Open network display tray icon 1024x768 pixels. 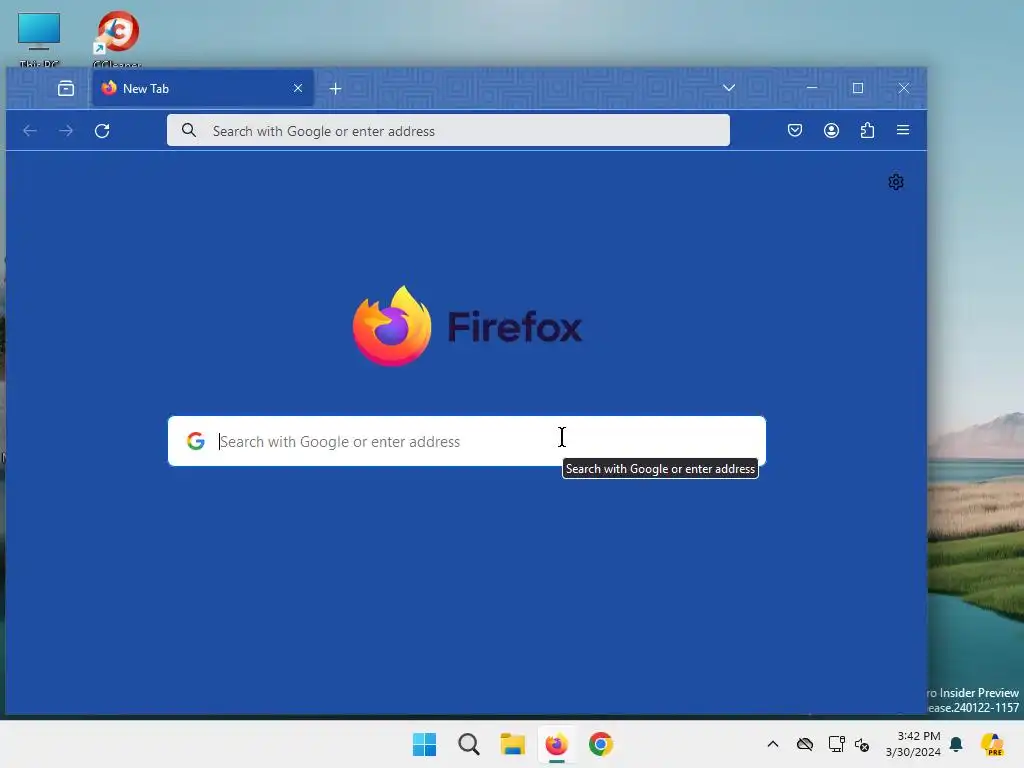837,744
